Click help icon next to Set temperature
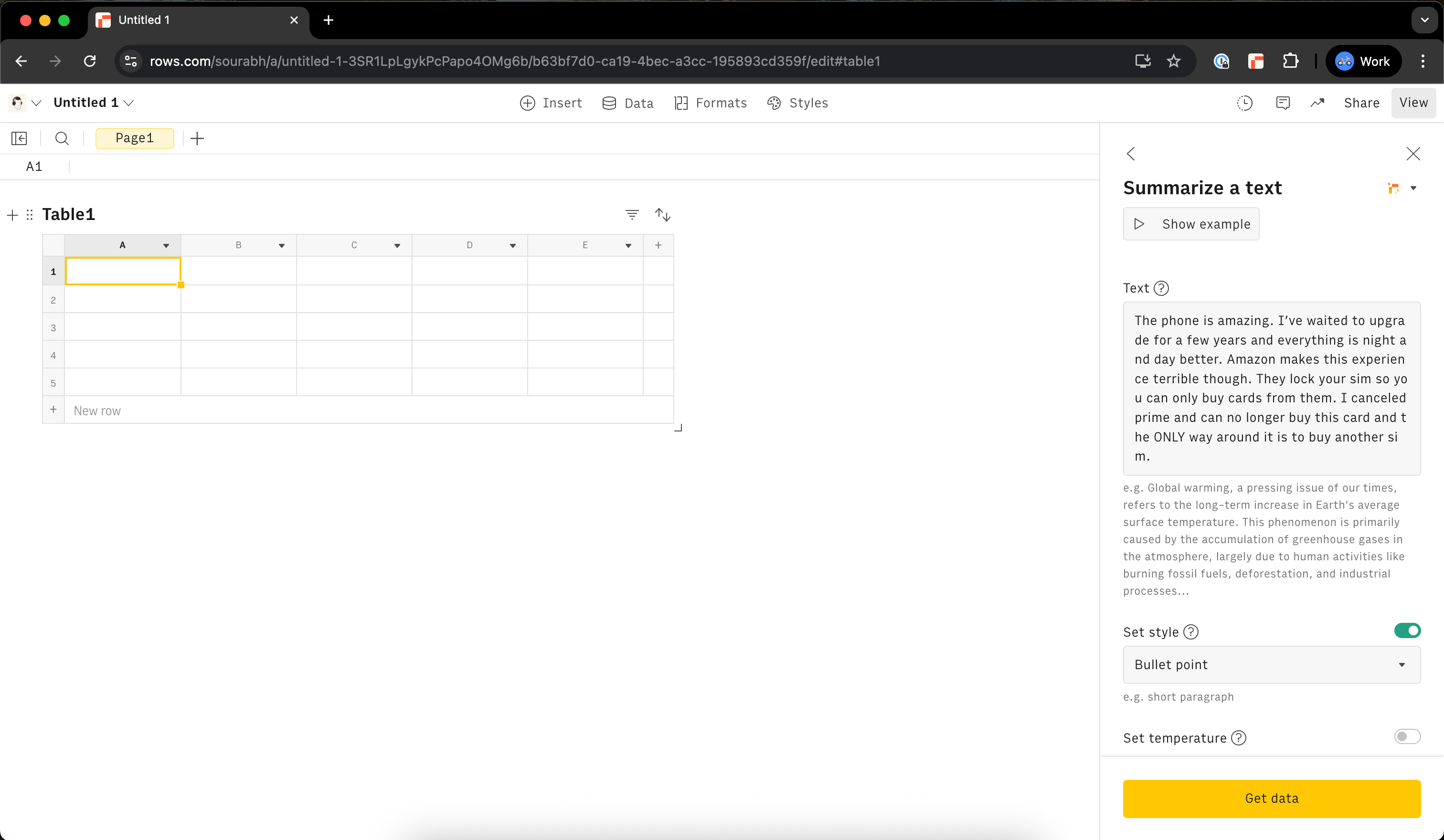 point(1239,737)
